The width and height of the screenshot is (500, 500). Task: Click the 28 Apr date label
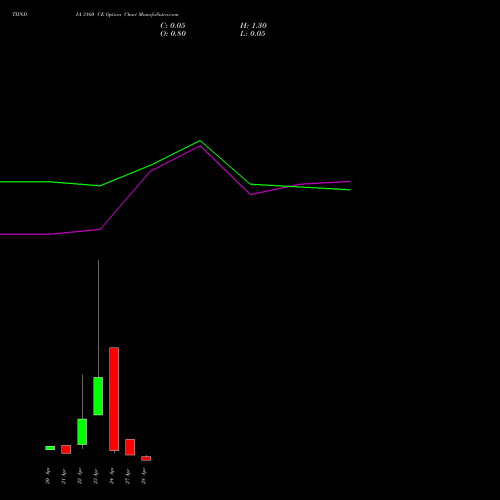[144, 476]
